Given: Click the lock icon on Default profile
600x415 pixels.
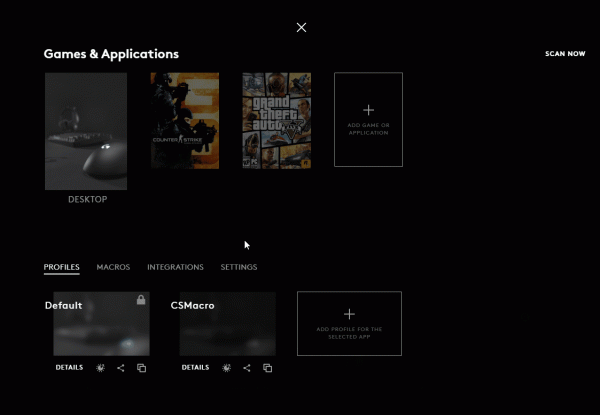Looking at the screenshot, I should tap(141, 300).
